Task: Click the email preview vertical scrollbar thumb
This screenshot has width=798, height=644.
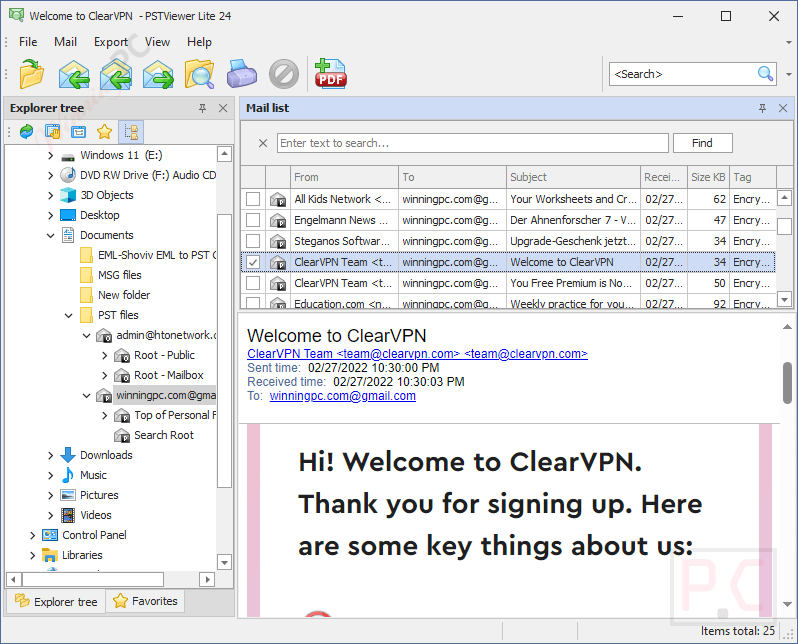Action: 787,382
